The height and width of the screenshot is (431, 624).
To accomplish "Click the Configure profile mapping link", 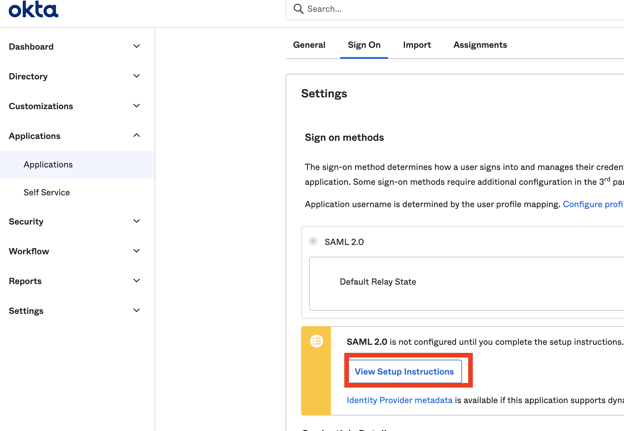I will coord(593,204).
